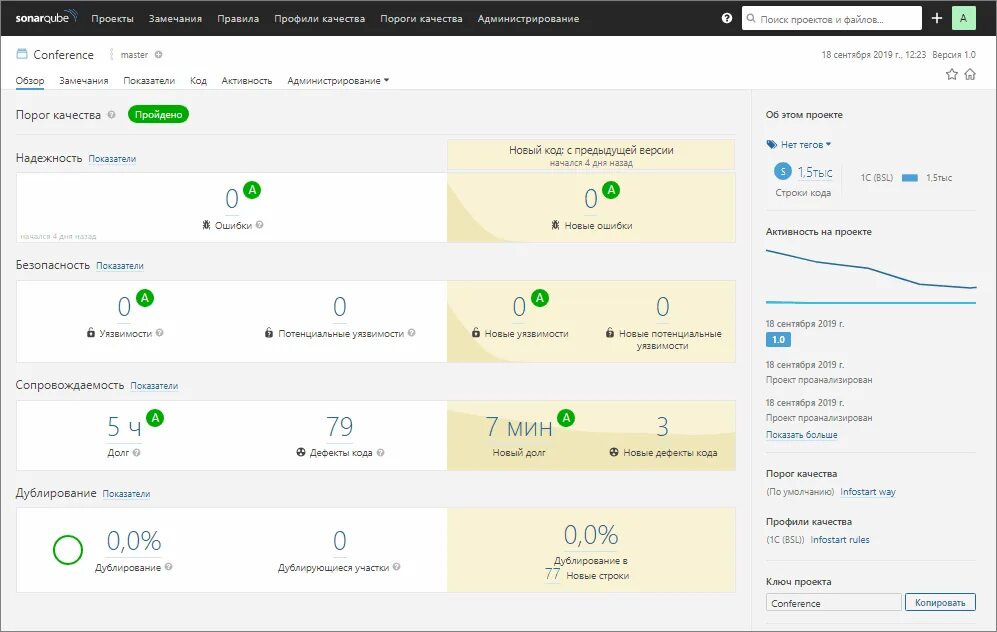Open Показатели link next to Дублирование heading

126,494
